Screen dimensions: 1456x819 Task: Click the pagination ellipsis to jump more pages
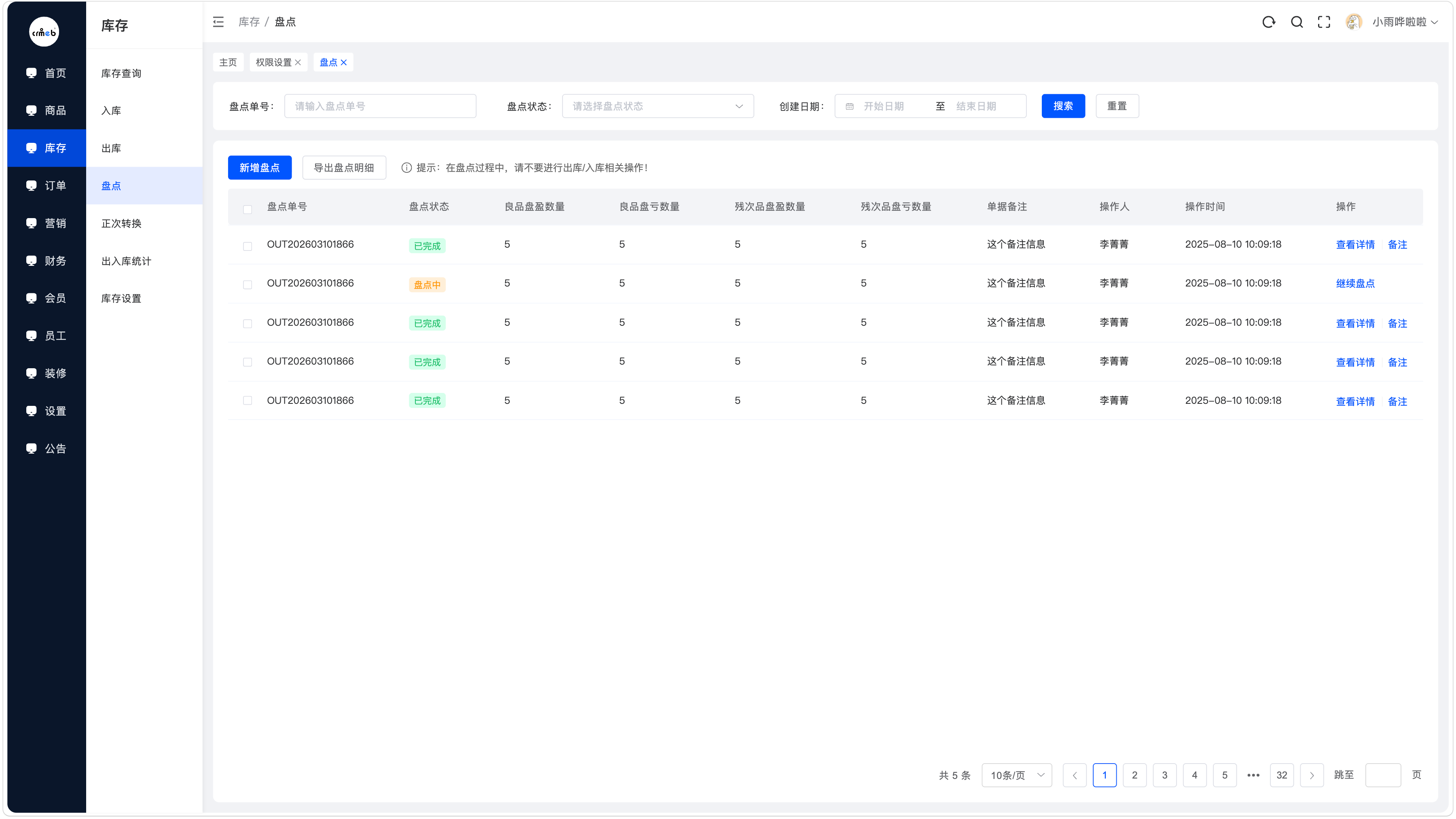[1253, 775]
